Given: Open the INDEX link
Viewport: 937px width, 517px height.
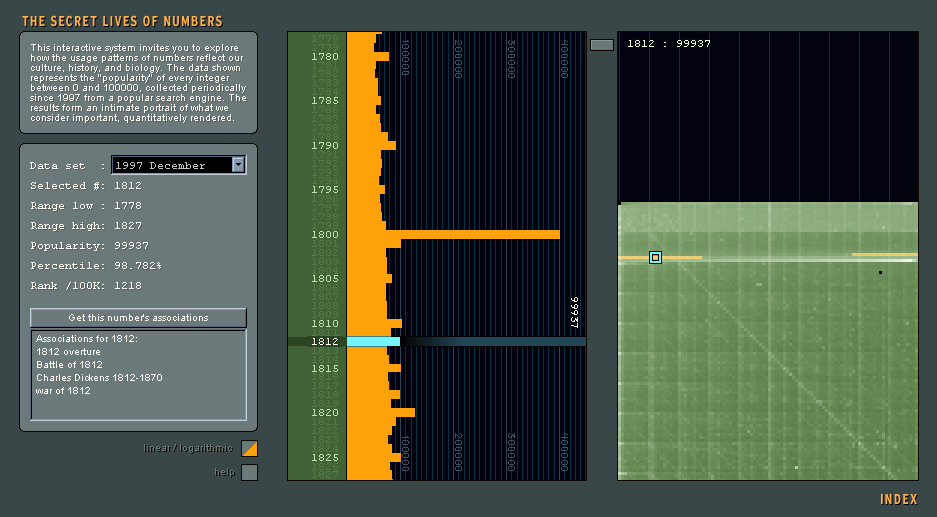Looking at the screenshot, I should [x=898, y=499].
